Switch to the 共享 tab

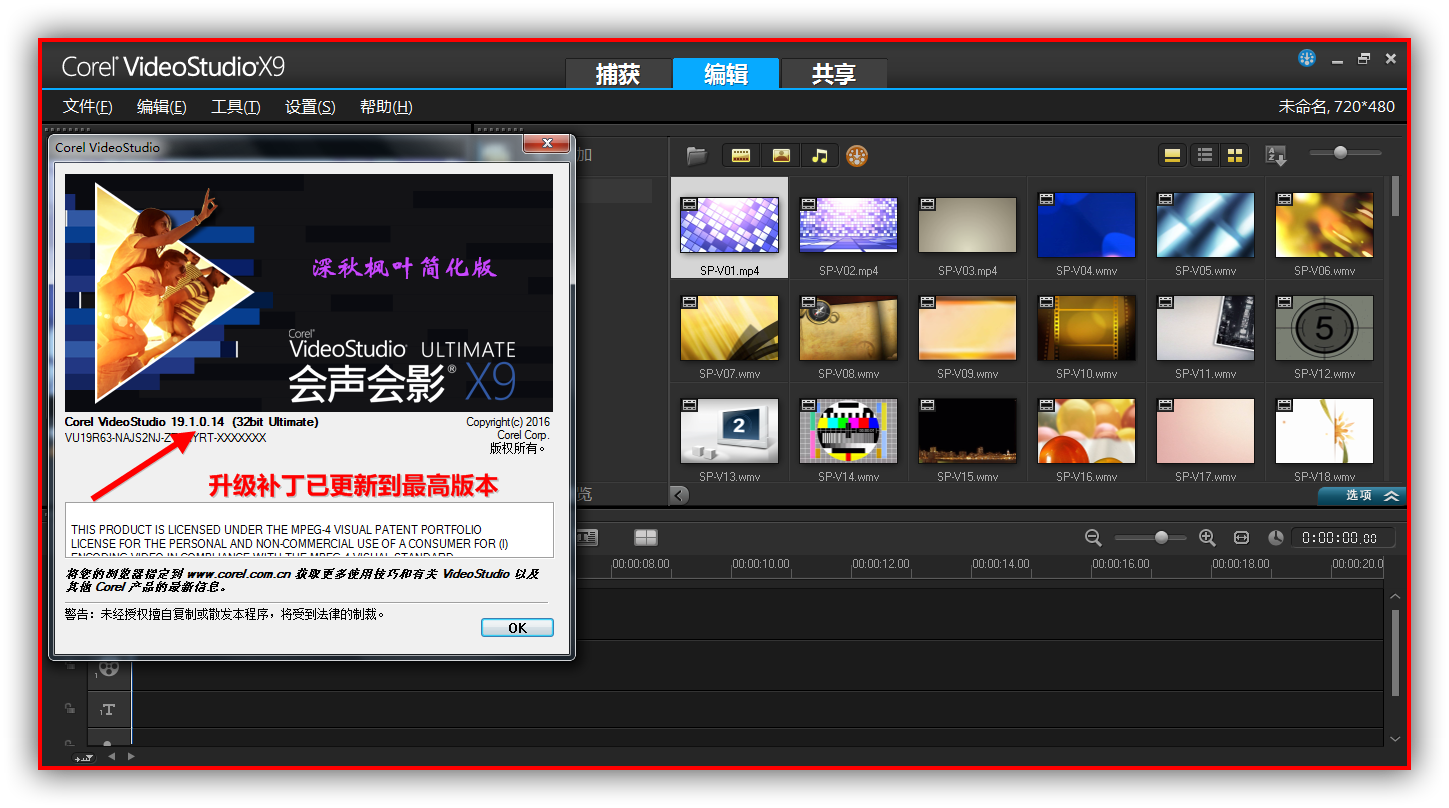[833, 74]
